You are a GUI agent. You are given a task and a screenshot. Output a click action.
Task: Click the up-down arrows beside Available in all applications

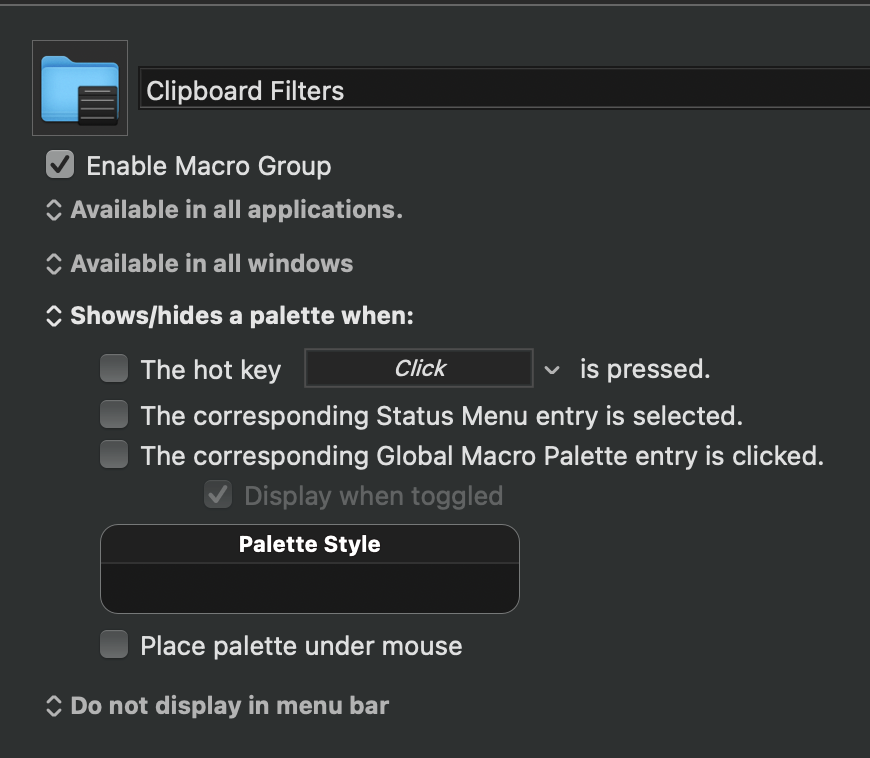54,210
